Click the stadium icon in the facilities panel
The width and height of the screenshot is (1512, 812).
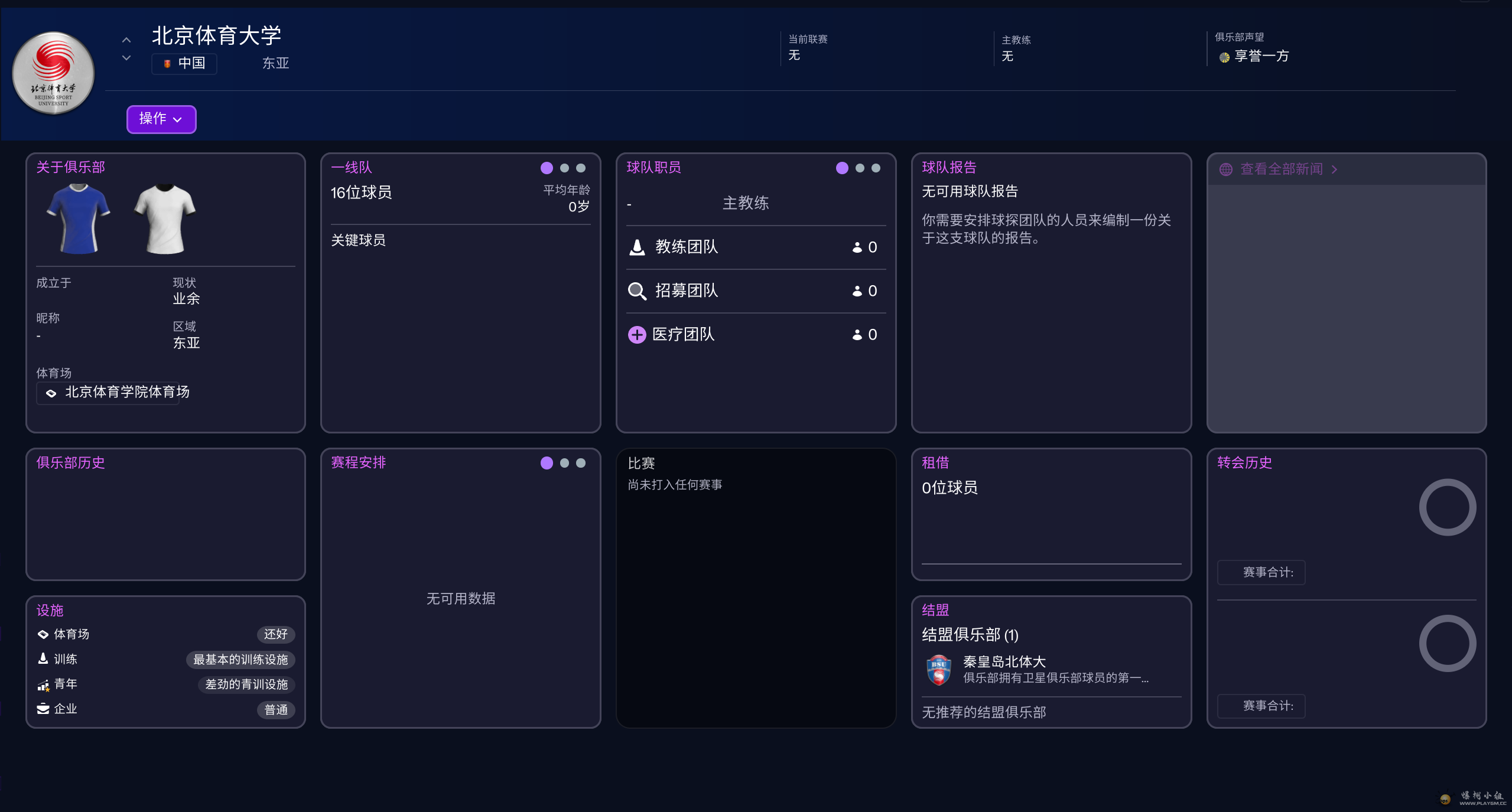[43, 634]
